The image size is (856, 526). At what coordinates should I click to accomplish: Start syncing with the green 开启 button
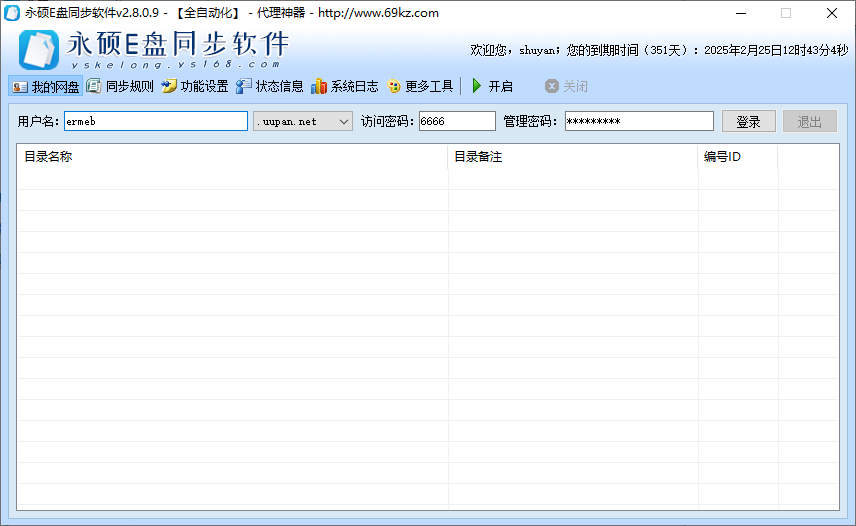(x=492, y=87)
